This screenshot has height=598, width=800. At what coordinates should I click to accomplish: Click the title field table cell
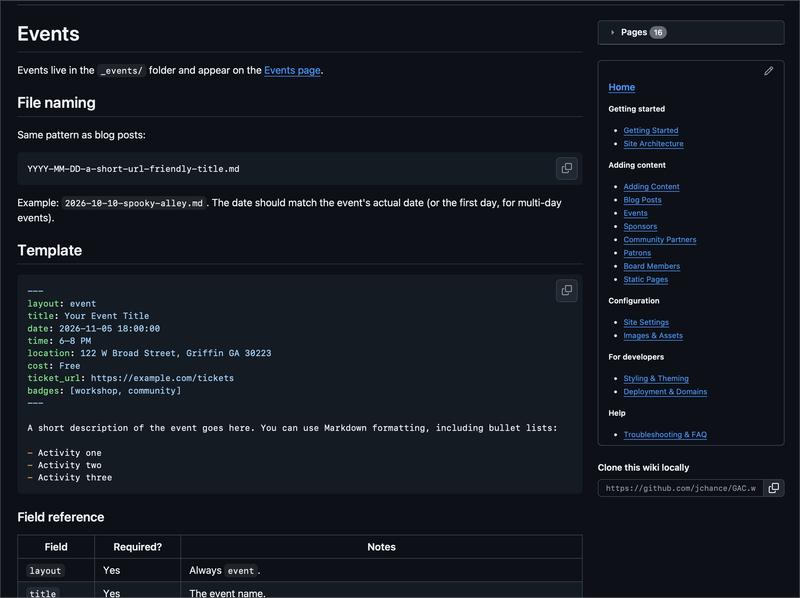pyautogui.click(x=56, y=591)
